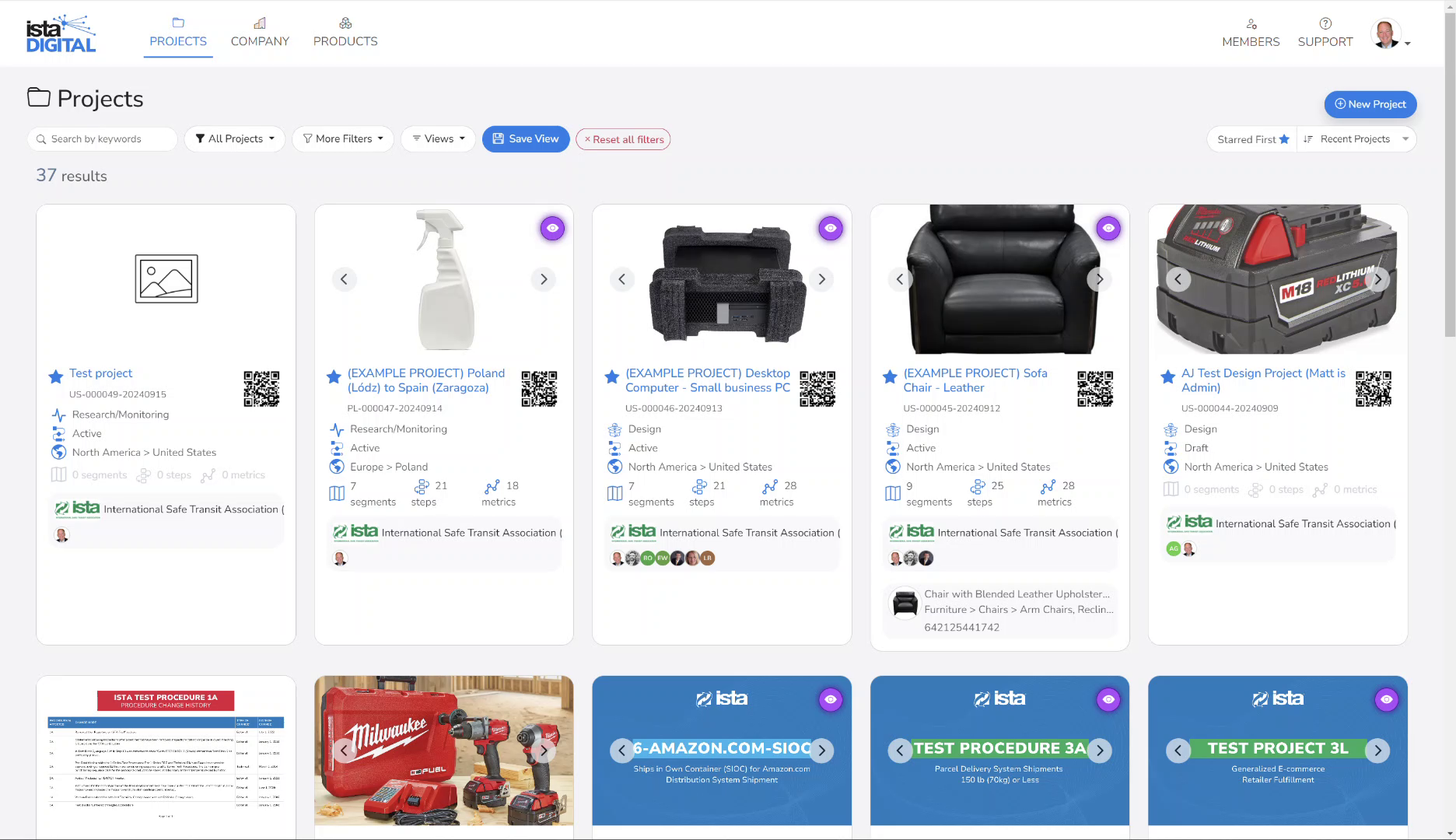This screenshot has width=1456, height=840.
Task: Open the Company tab
Action: (260, 33)
